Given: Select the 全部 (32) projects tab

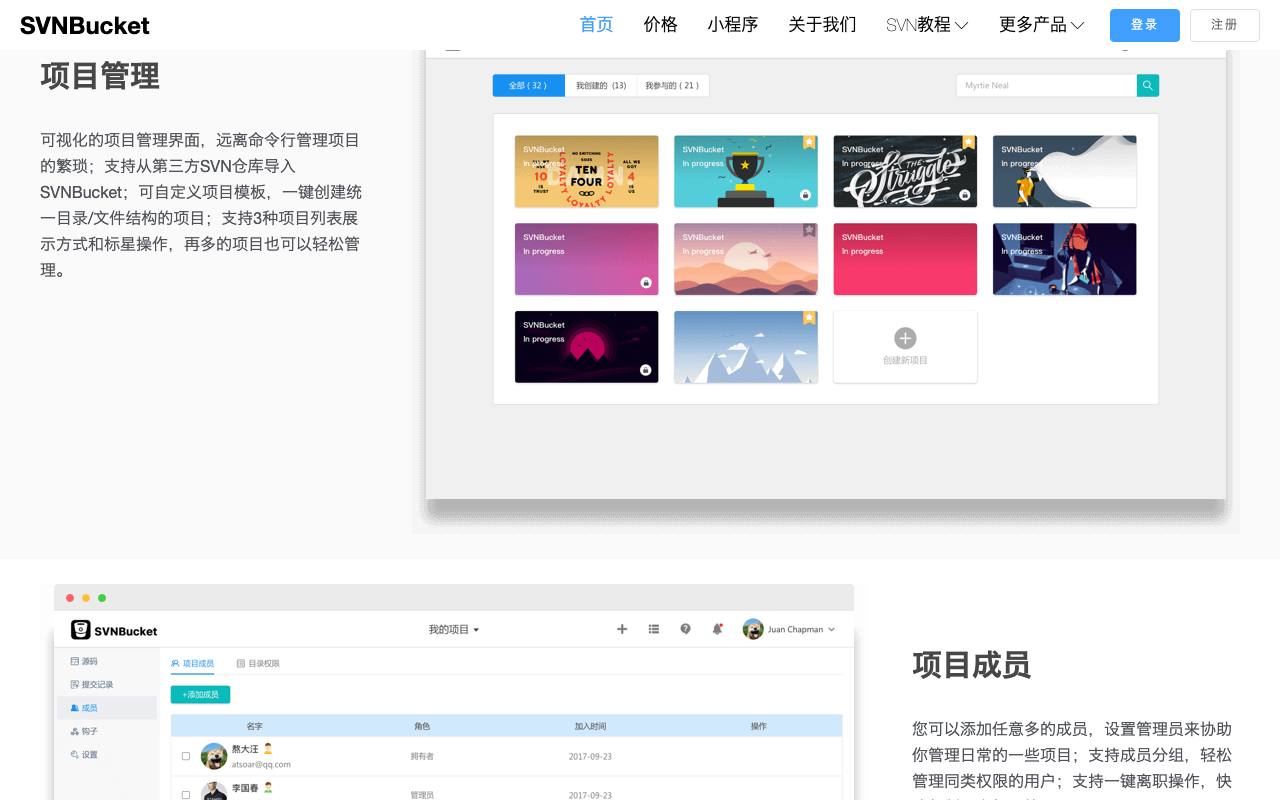Looking at the screenshot, I should [x=528, y=86].
